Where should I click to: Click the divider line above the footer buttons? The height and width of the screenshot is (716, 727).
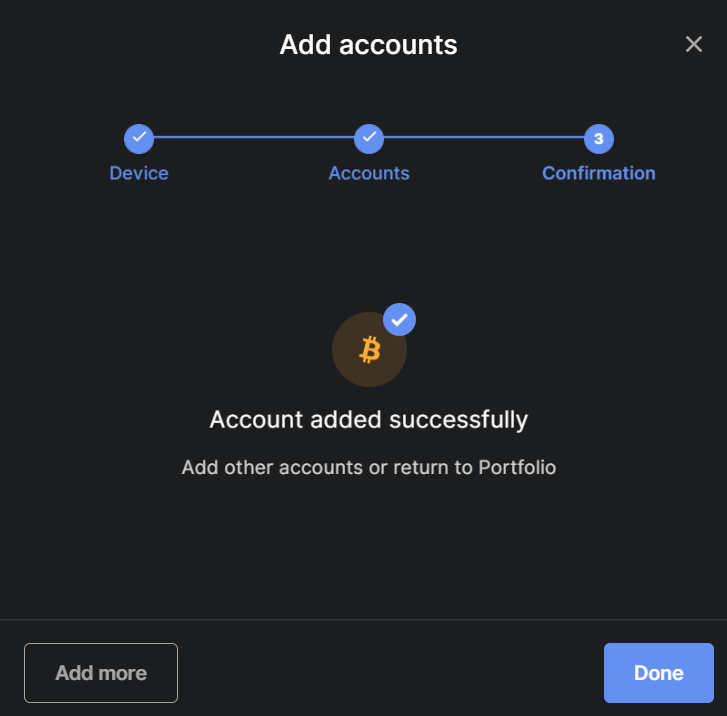(x=364, y=620)
